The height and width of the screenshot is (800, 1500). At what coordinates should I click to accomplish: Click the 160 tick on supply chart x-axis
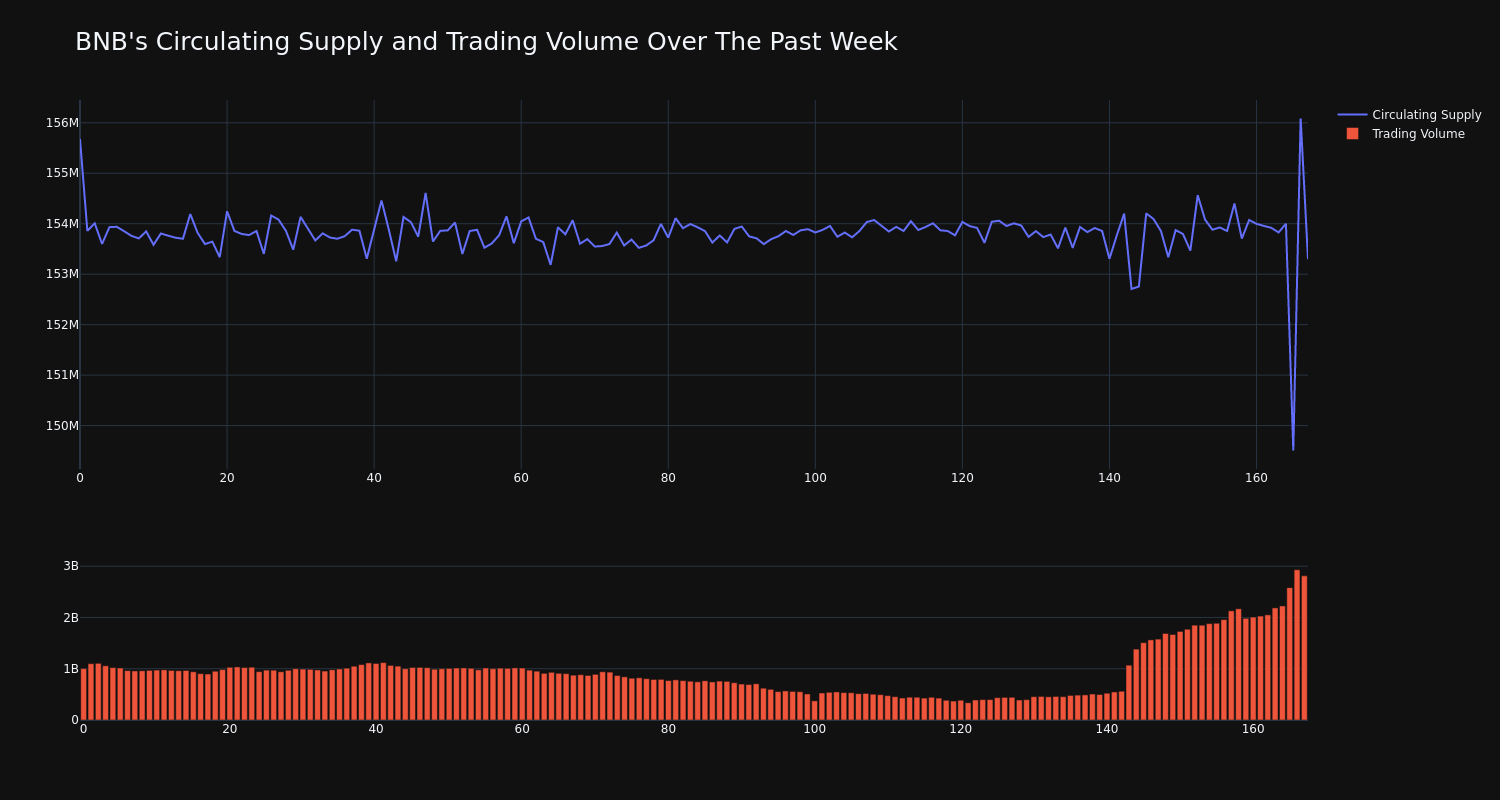(1256, 478)
